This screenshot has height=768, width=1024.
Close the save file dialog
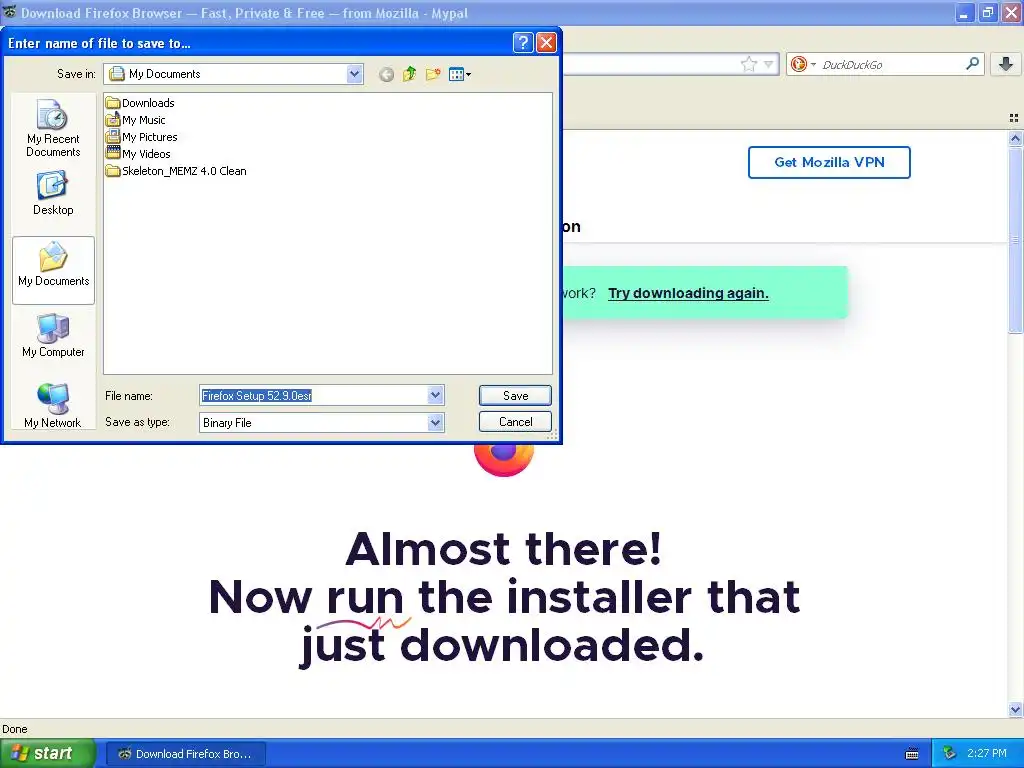click(546, 42)
